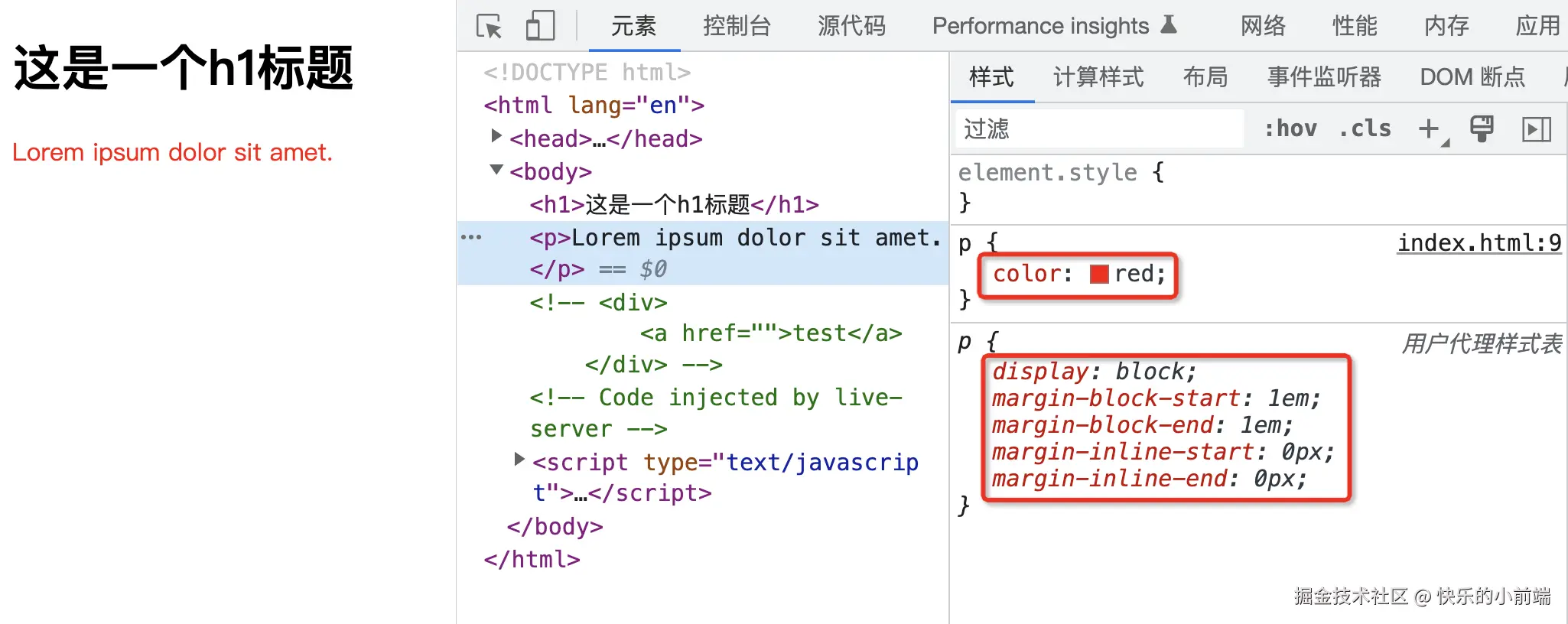Activate the inspect element picker icon
The width and height of the screenshot is (1568, 624).
tap(489, 27)
